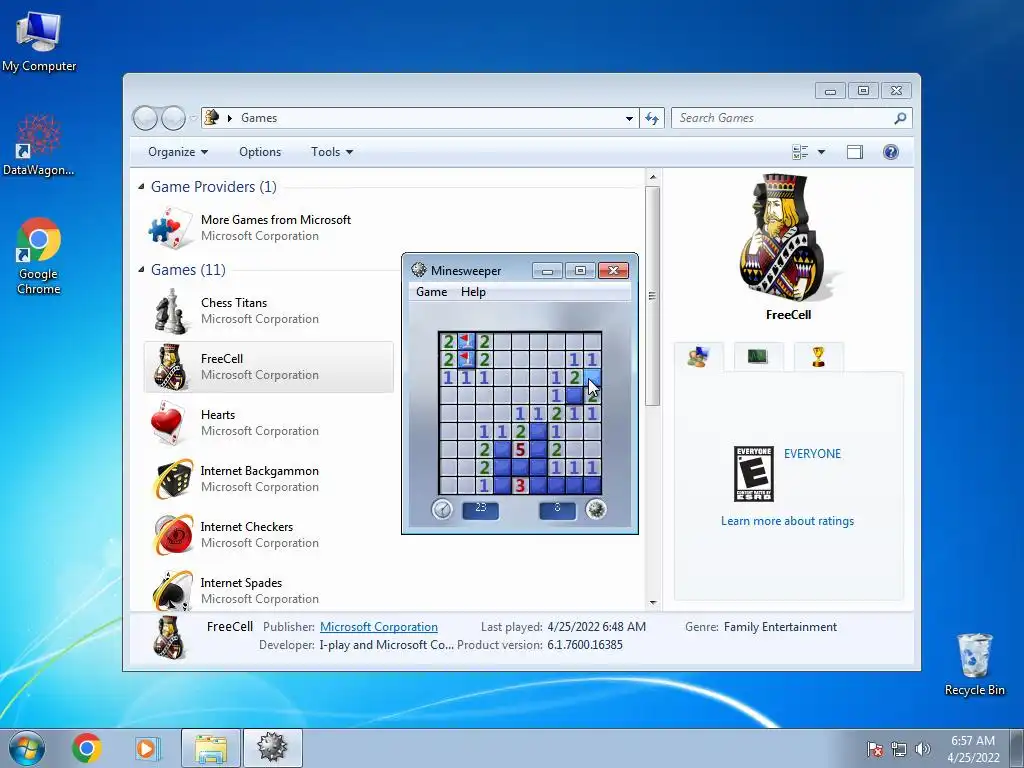The width and height of the screenshot is (1024, 768).
Task: Select the Internet Backgammon dice icon
Action: click(172, 479)
